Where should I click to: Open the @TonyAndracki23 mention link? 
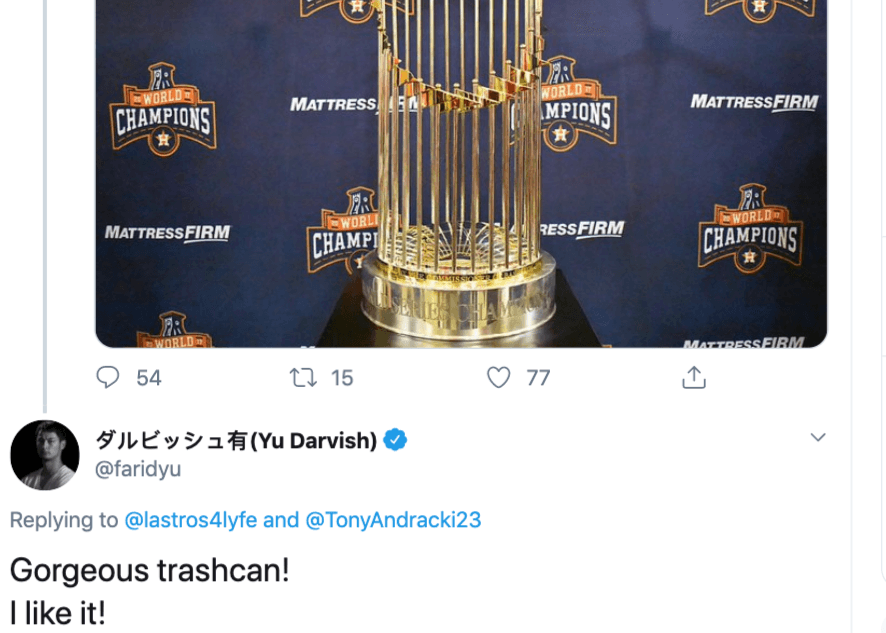[x=393, y=520]
